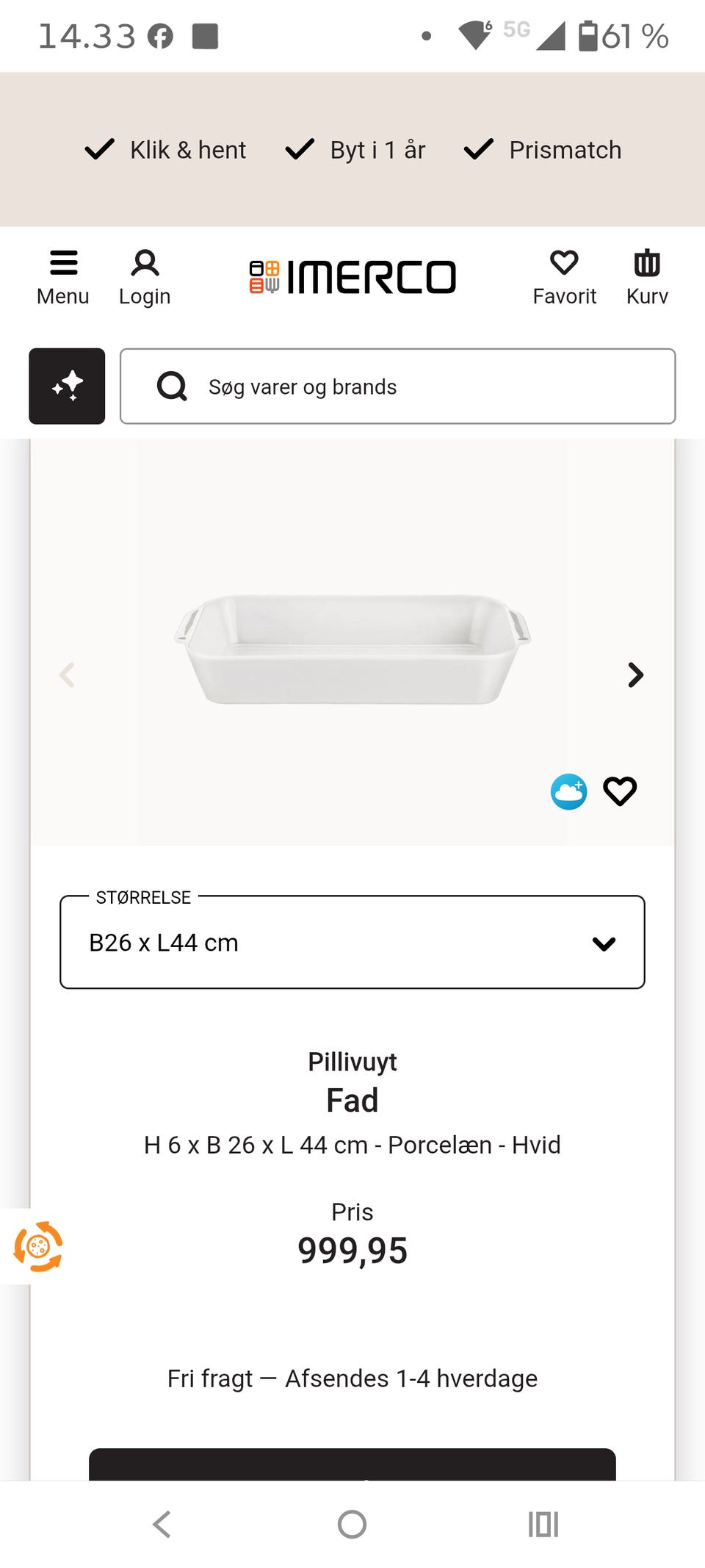705x1568 pixels.
Task: Tap the Android back navigation button
Action: (x=162, y=1524)
